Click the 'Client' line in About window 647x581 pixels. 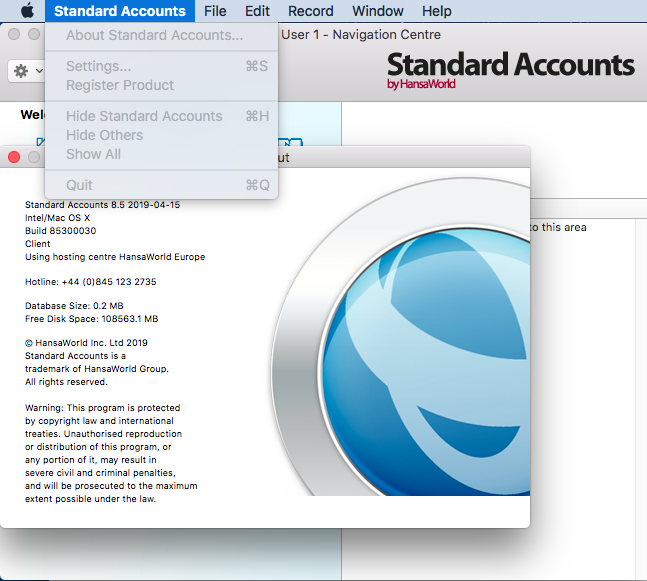click(38, 244)
